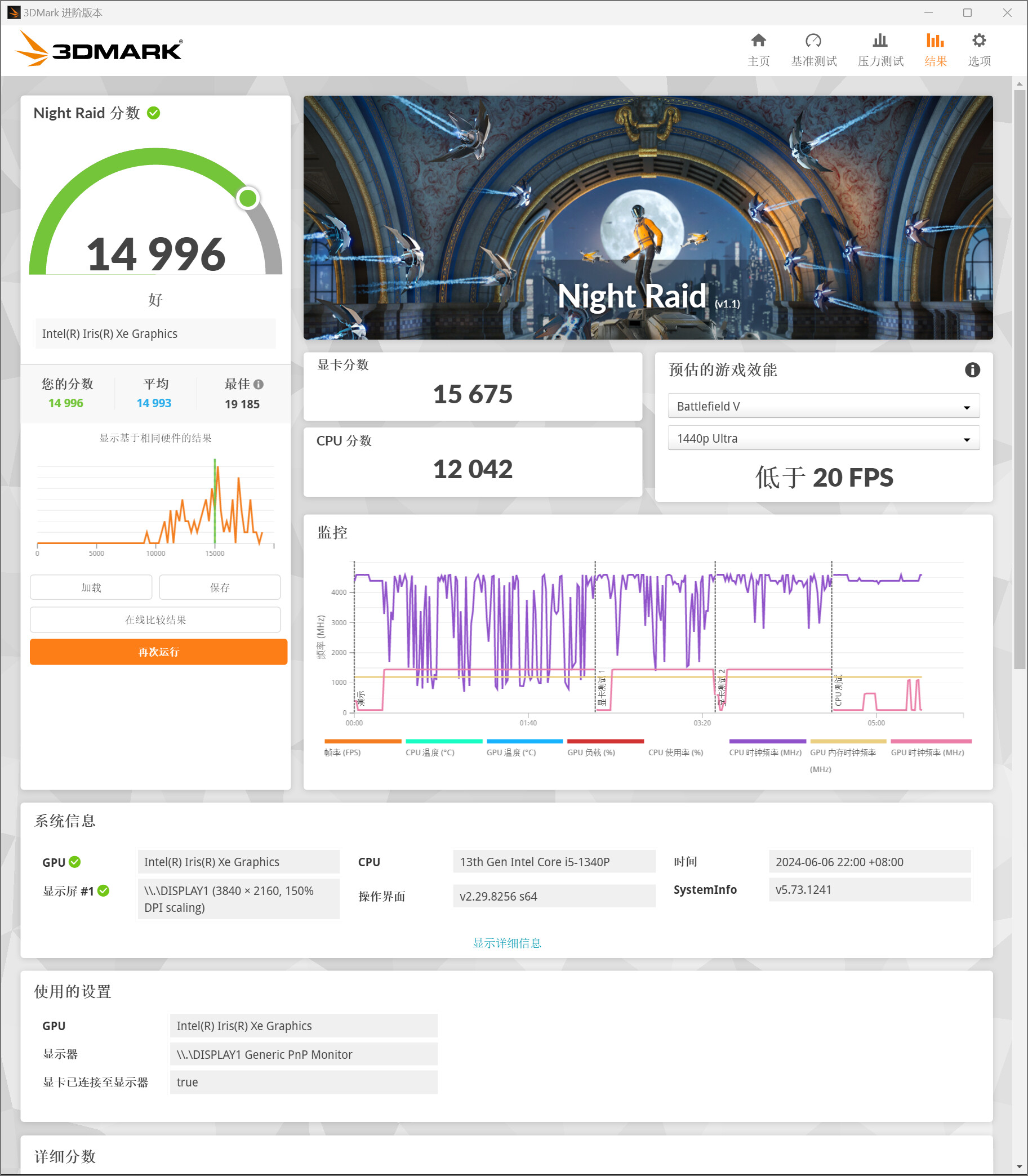Image resolution: width=1028 pixels, height=1176 pixels.
Task: Open the Options gear icon
Action: click(x=978, y=41)
